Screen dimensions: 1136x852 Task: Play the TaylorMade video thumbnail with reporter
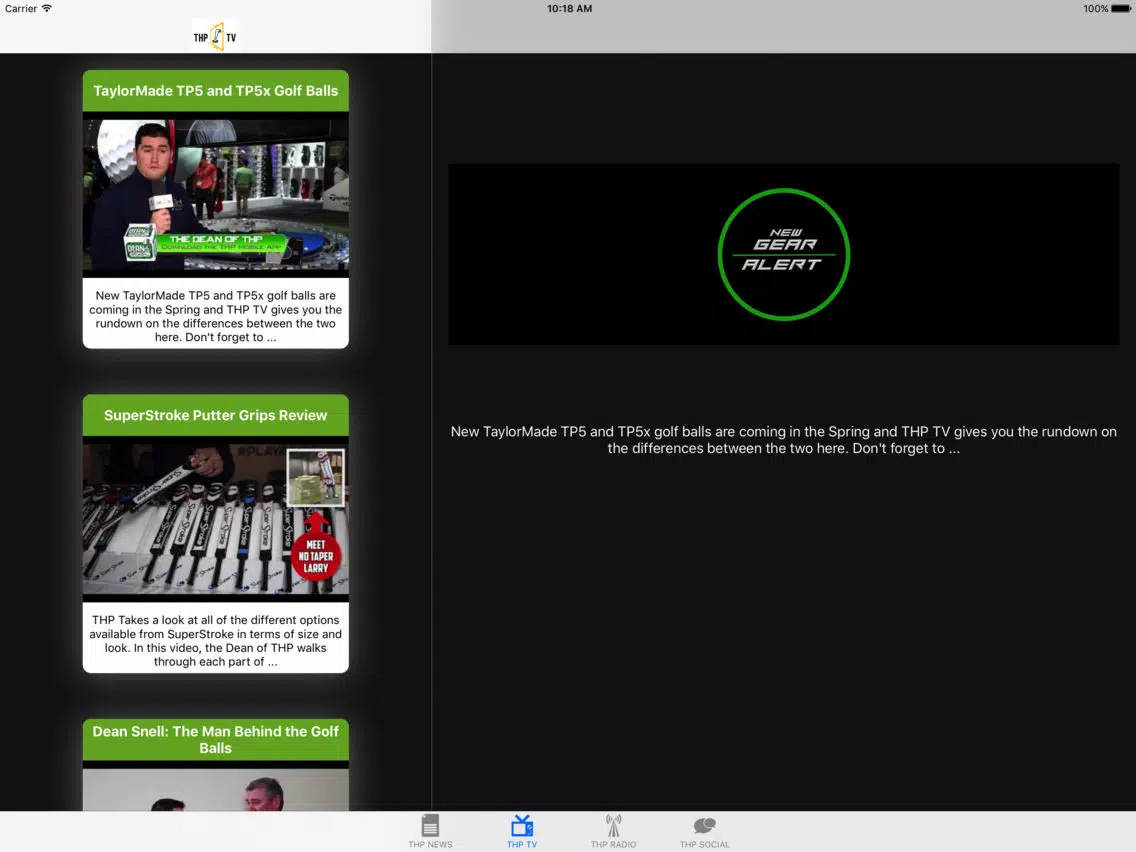pyautogui.click(x=216, y=195)
